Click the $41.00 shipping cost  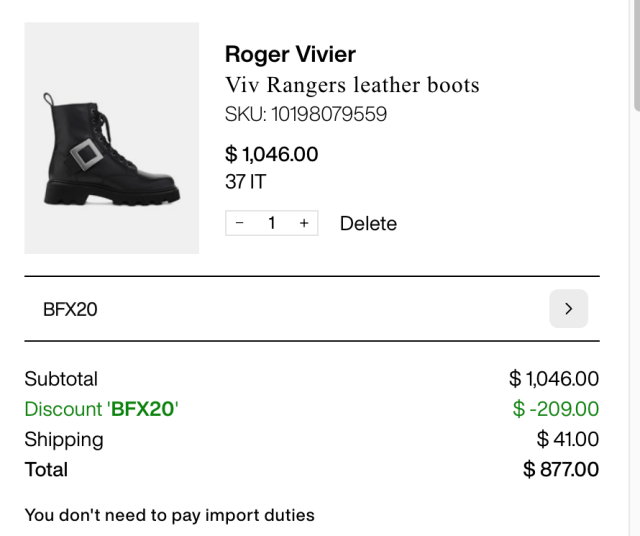[x=567, y=439]
